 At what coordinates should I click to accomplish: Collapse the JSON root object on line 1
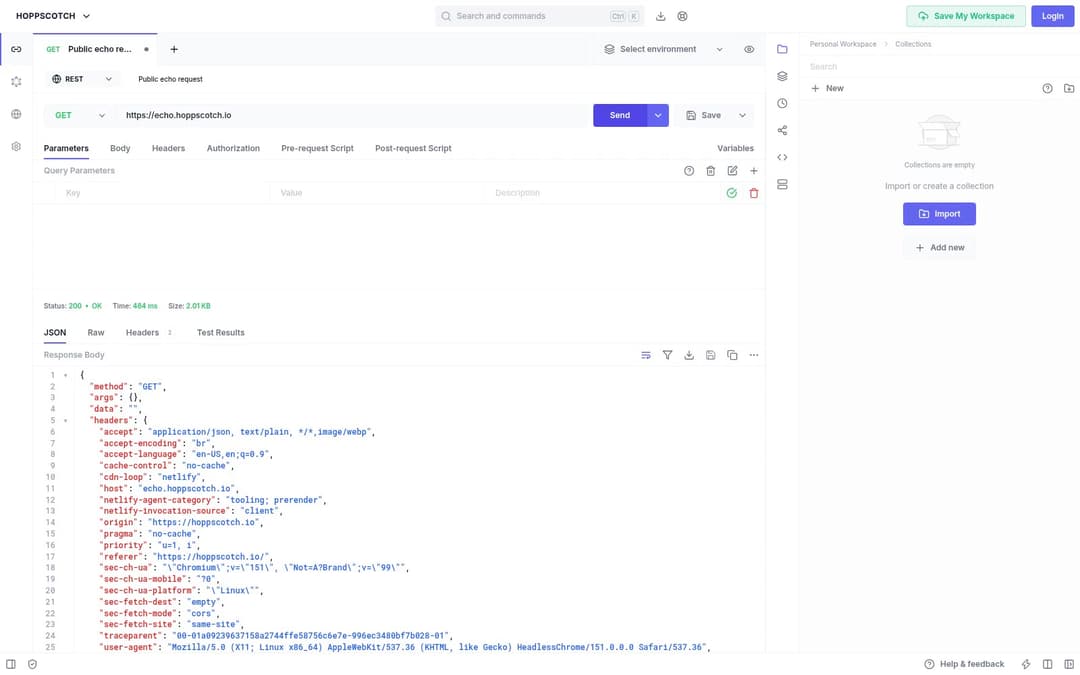pyautogui.click(x=65, y=375)
